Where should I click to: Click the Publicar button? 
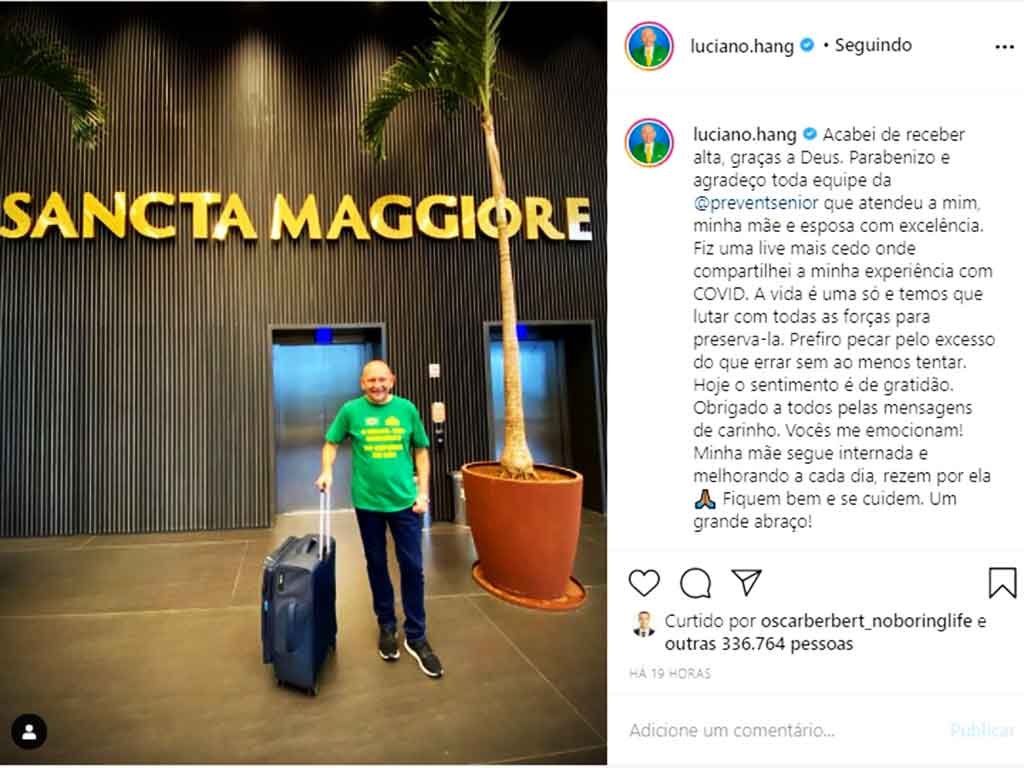point(982,730)
